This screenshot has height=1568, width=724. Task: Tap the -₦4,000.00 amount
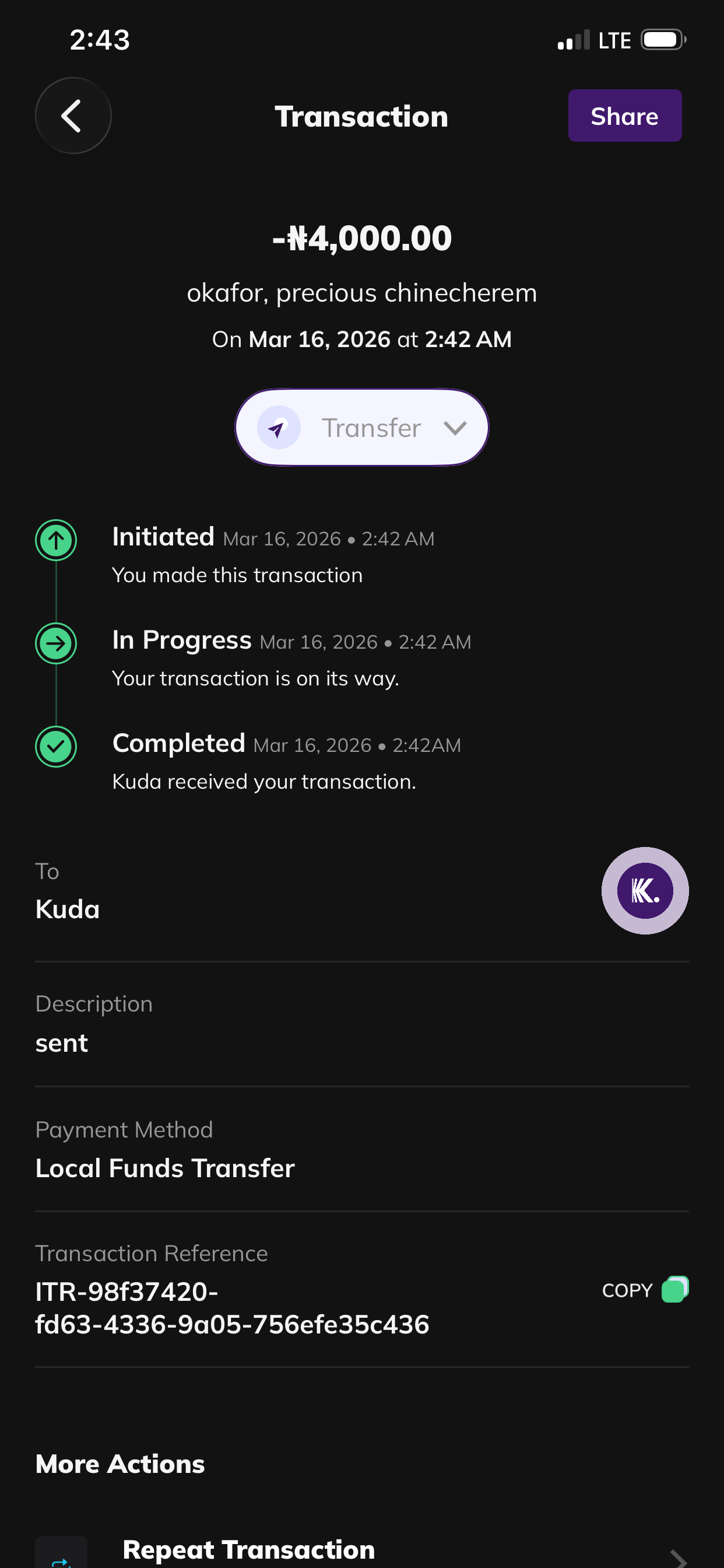[362, 238]
